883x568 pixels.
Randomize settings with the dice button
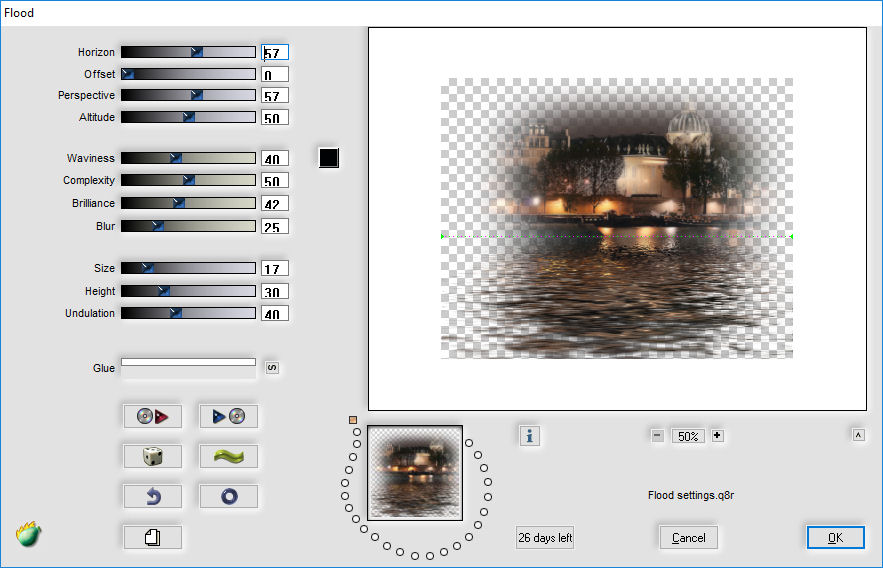coord(153,457)
